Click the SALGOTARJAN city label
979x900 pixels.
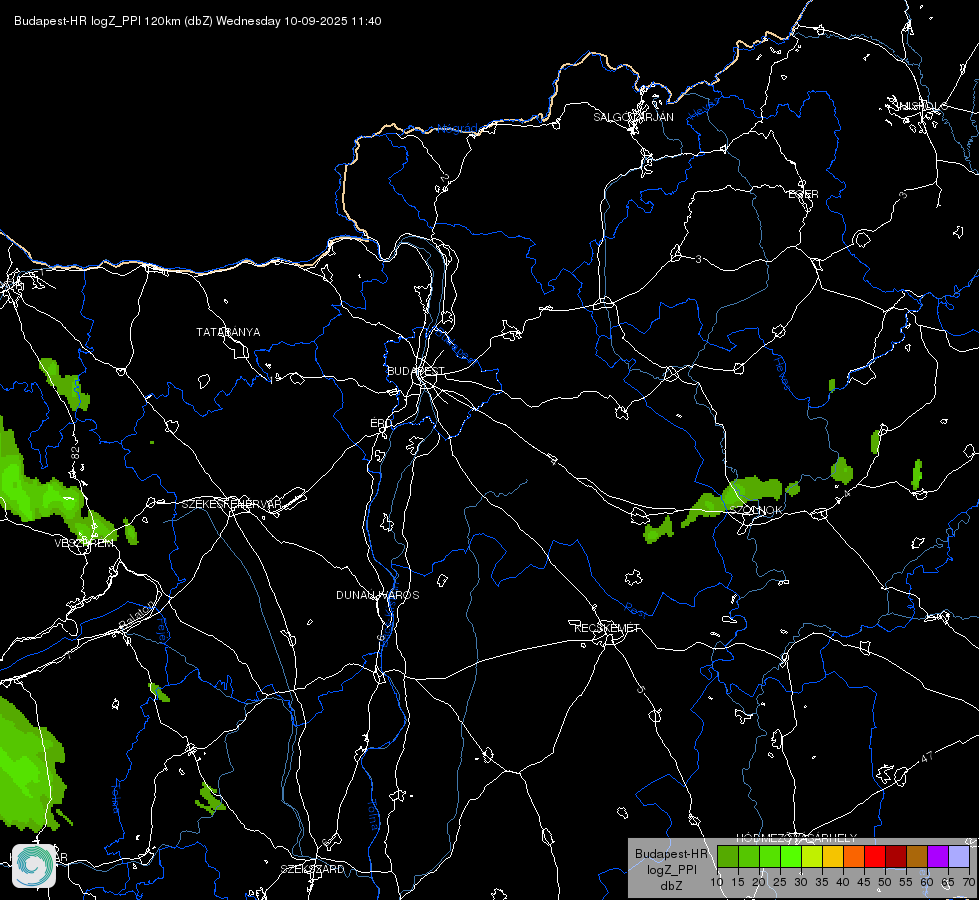633,117
